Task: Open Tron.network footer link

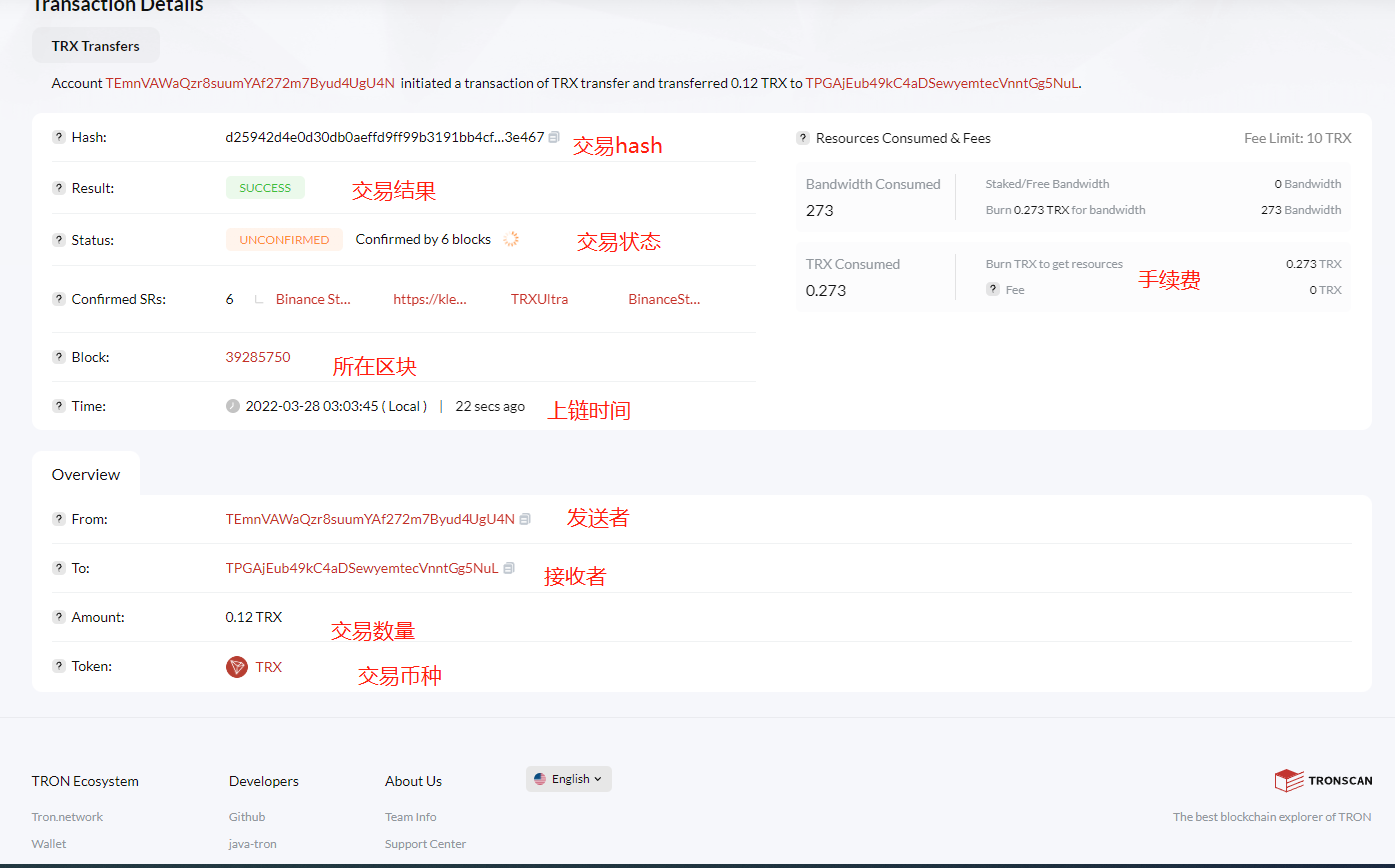Action: coord(67,817)
